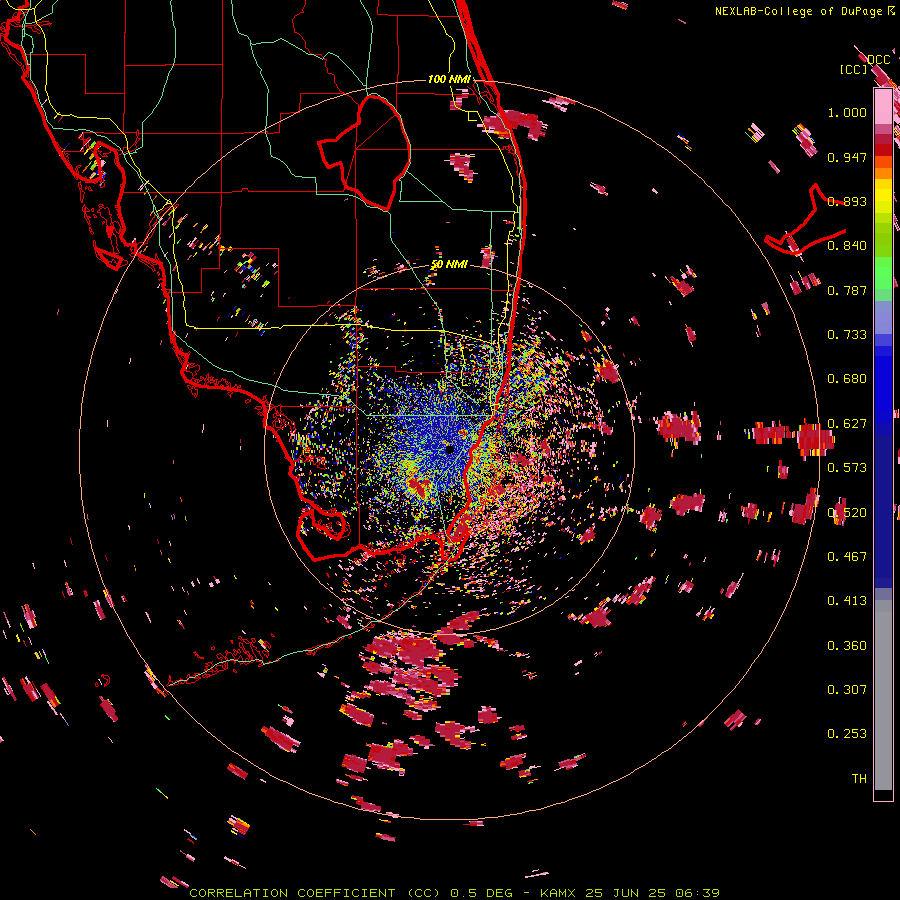Image resolution: width=900 pixels, height=900 pixels.
Task: Click the TH threshold label on the legend
Action: click(859, 779)
